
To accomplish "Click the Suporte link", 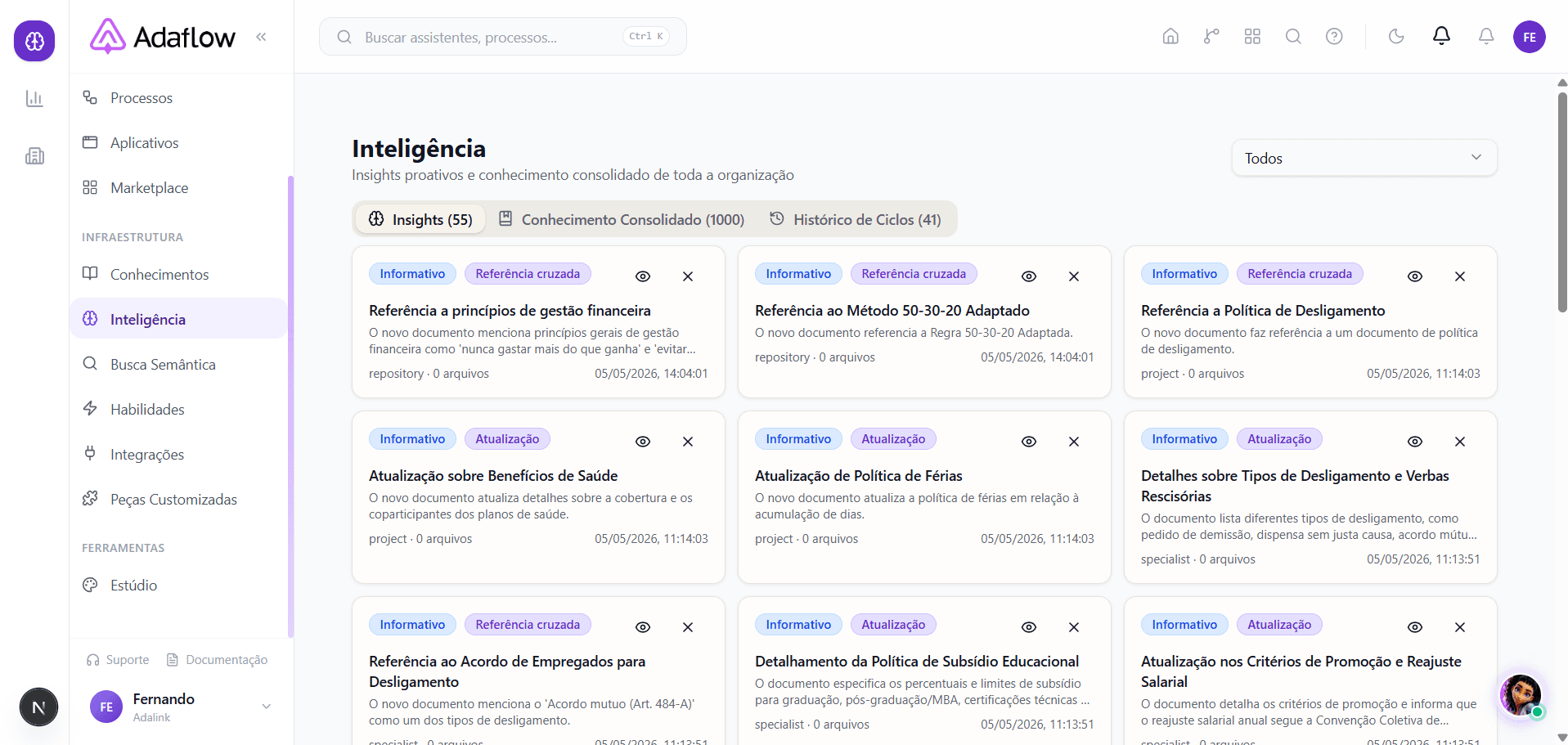I will (x=118, y=660).
